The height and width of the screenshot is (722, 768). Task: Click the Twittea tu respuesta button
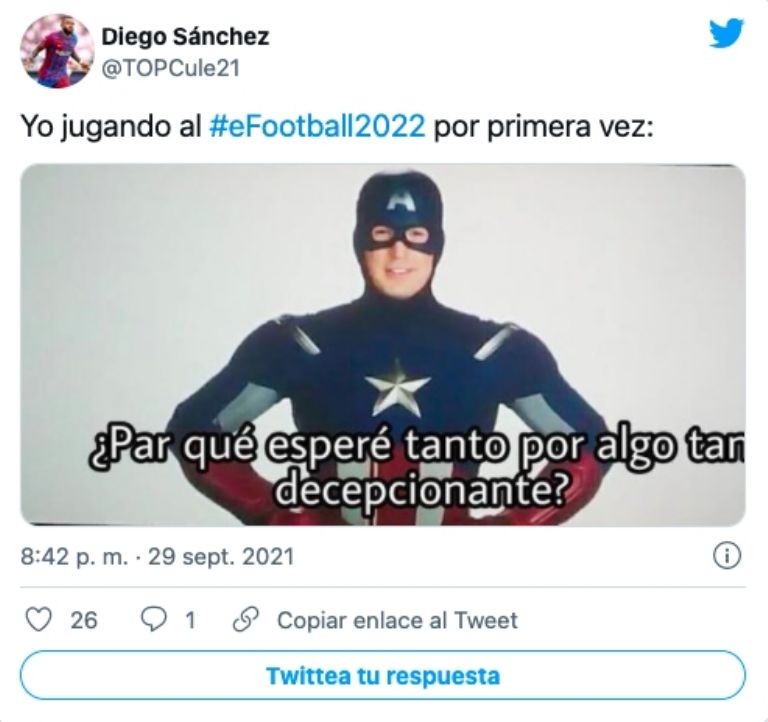pos(383,675)
